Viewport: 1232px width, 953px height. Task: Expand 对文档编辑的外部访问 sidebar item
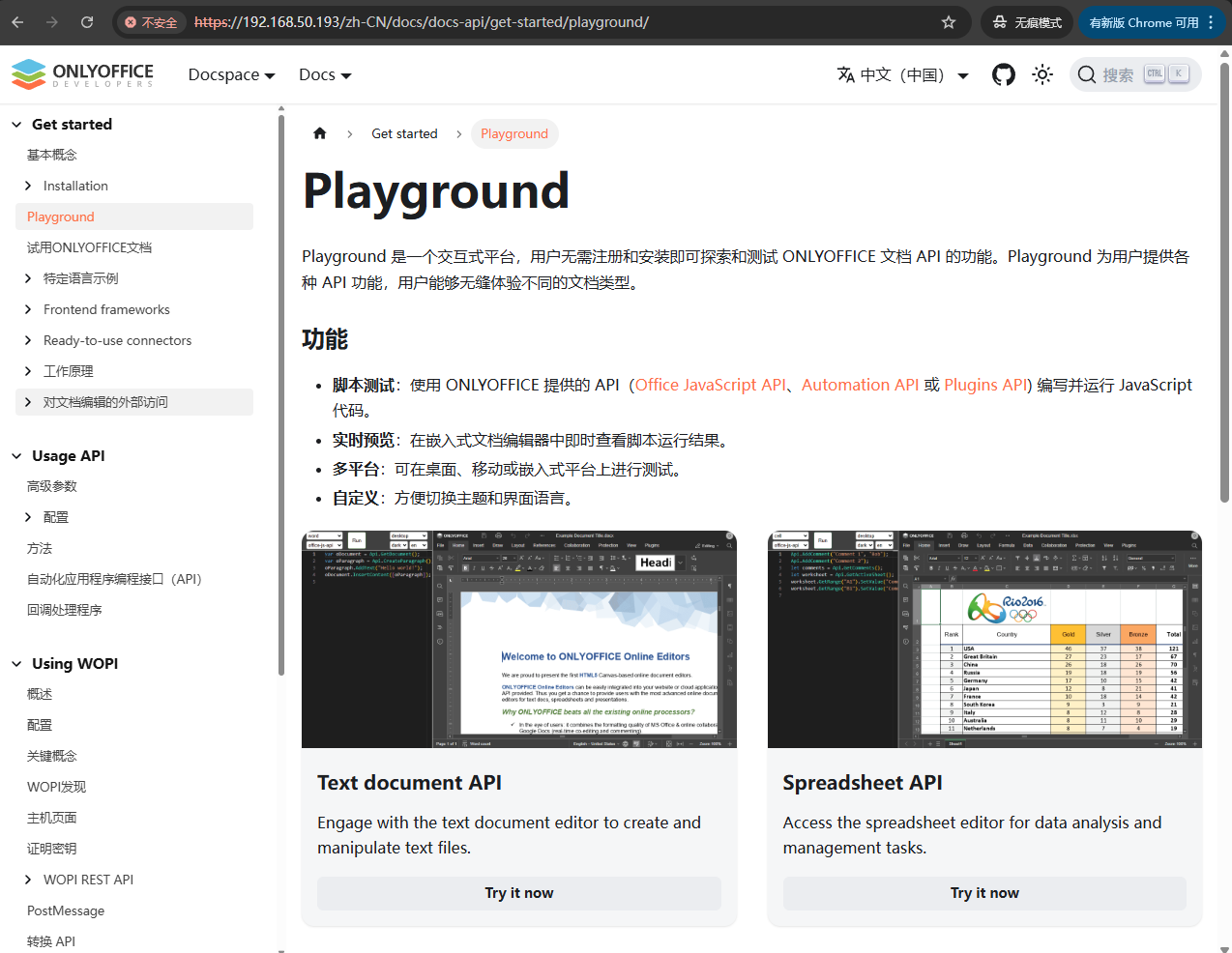[x=28, y=402]
